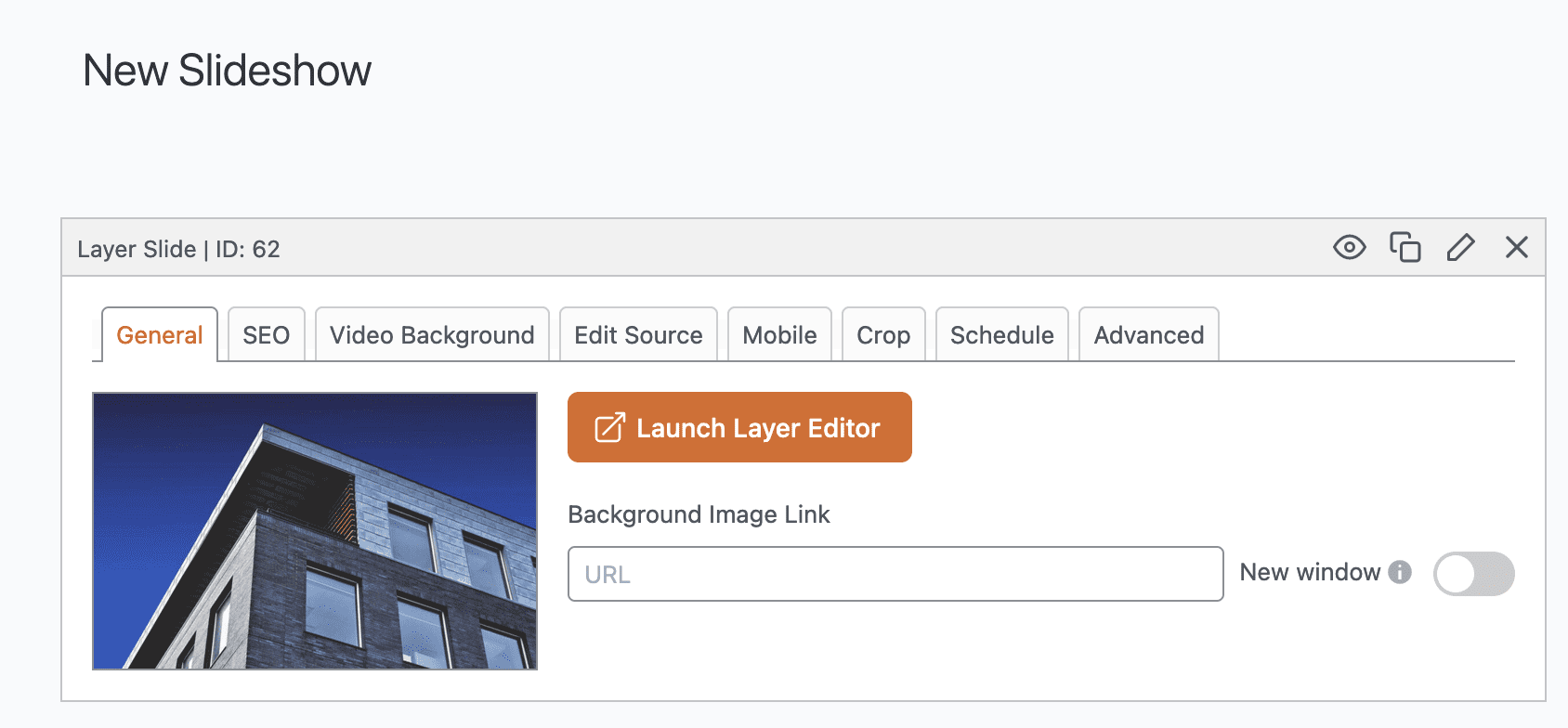Switch to the Crop tab
Viewport: 1568px width, 728px height.
882,335
